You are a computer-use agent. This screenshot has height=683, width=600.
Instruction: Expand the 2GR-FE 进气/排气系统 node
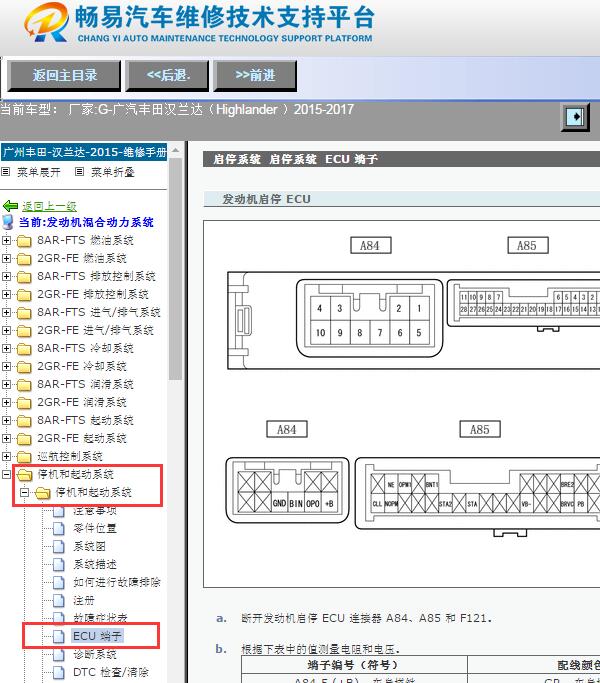click(6, 330)
